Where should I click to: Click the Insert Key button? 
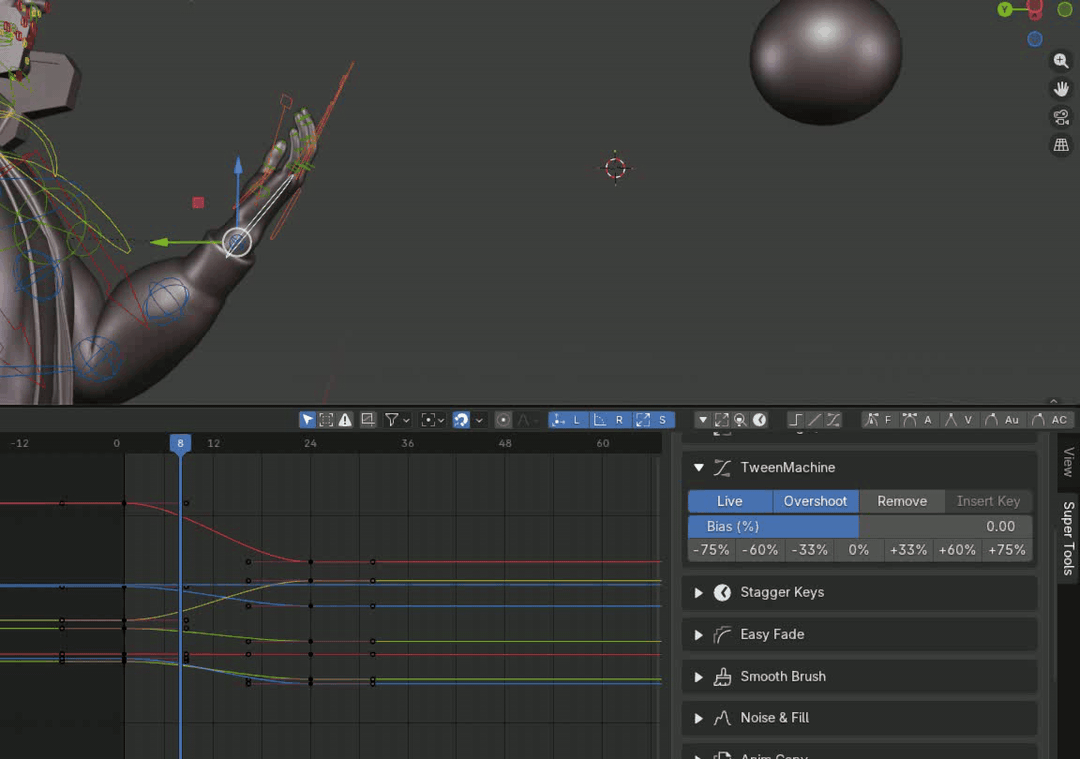[x=988, y=501]
